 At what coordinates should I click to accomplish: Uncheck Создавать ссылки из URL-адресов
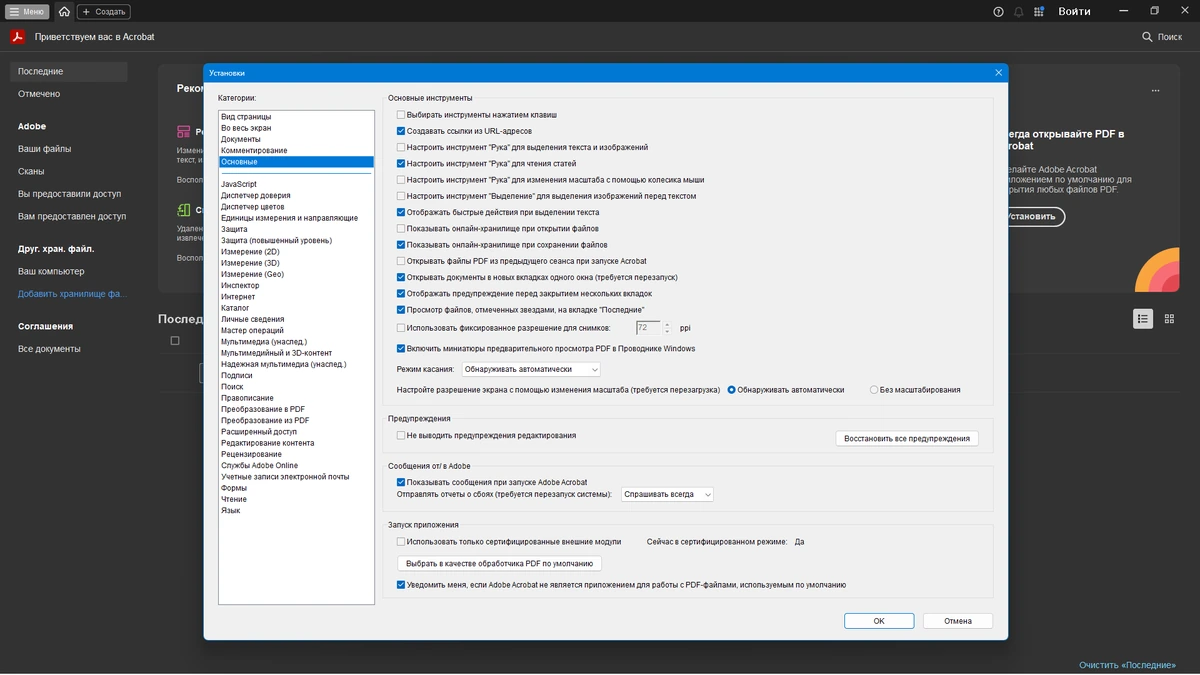[401, 131]
